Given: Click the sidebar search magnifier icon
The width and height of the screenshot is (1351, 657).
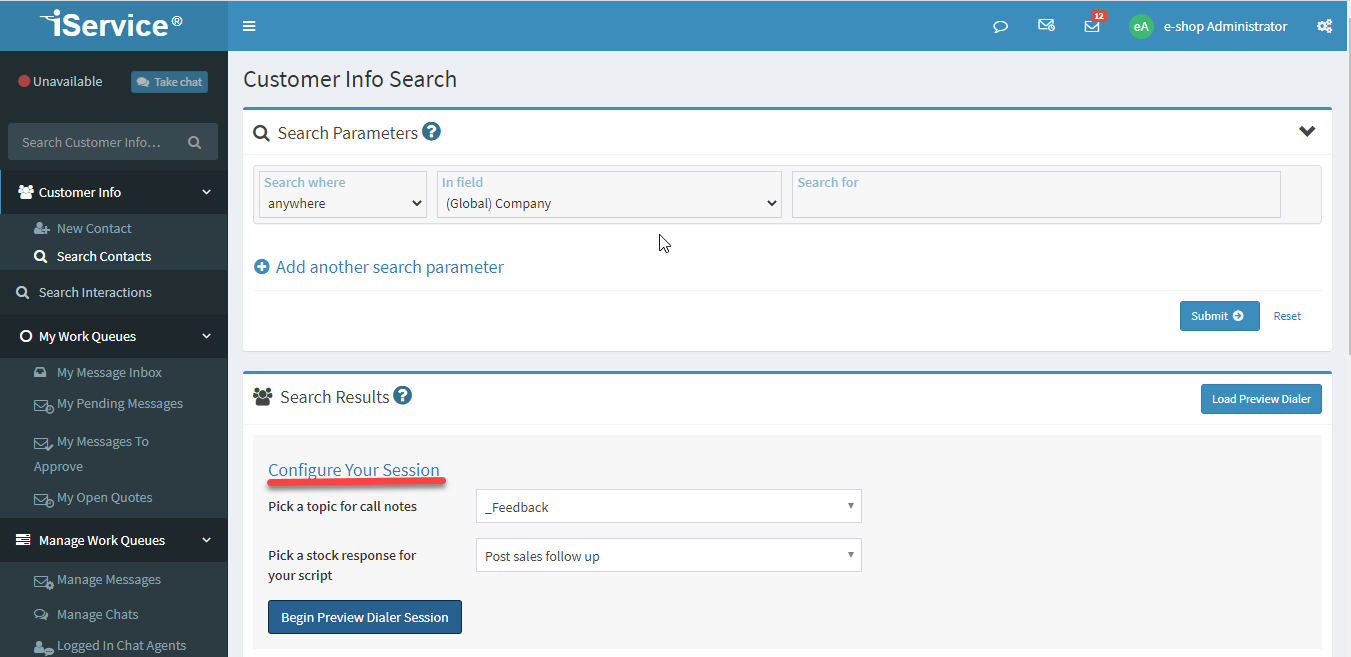Looking at the screenshot, I should point(195,142).
